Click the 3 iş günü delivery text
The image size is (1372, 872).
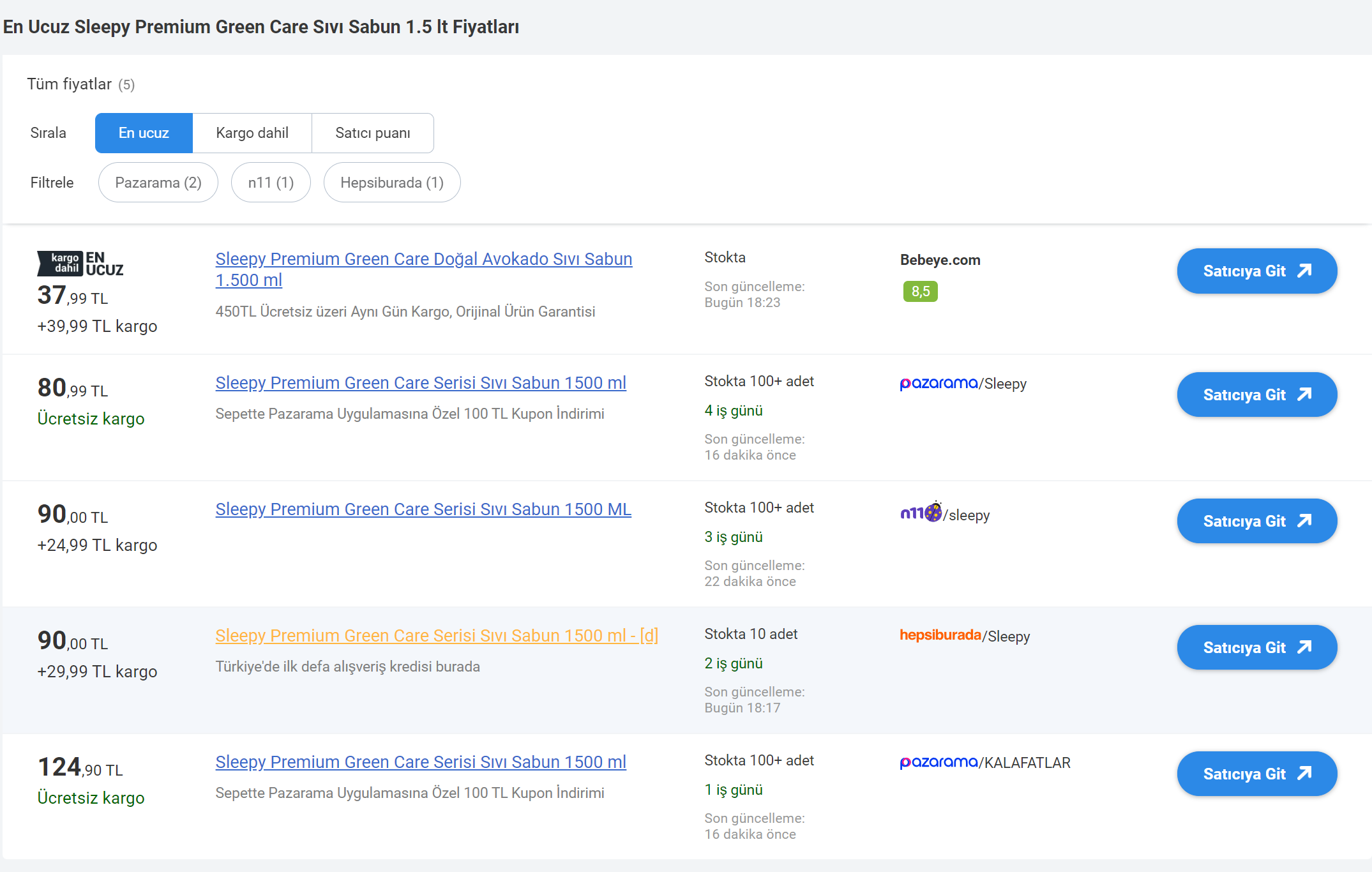click(734, 537)
